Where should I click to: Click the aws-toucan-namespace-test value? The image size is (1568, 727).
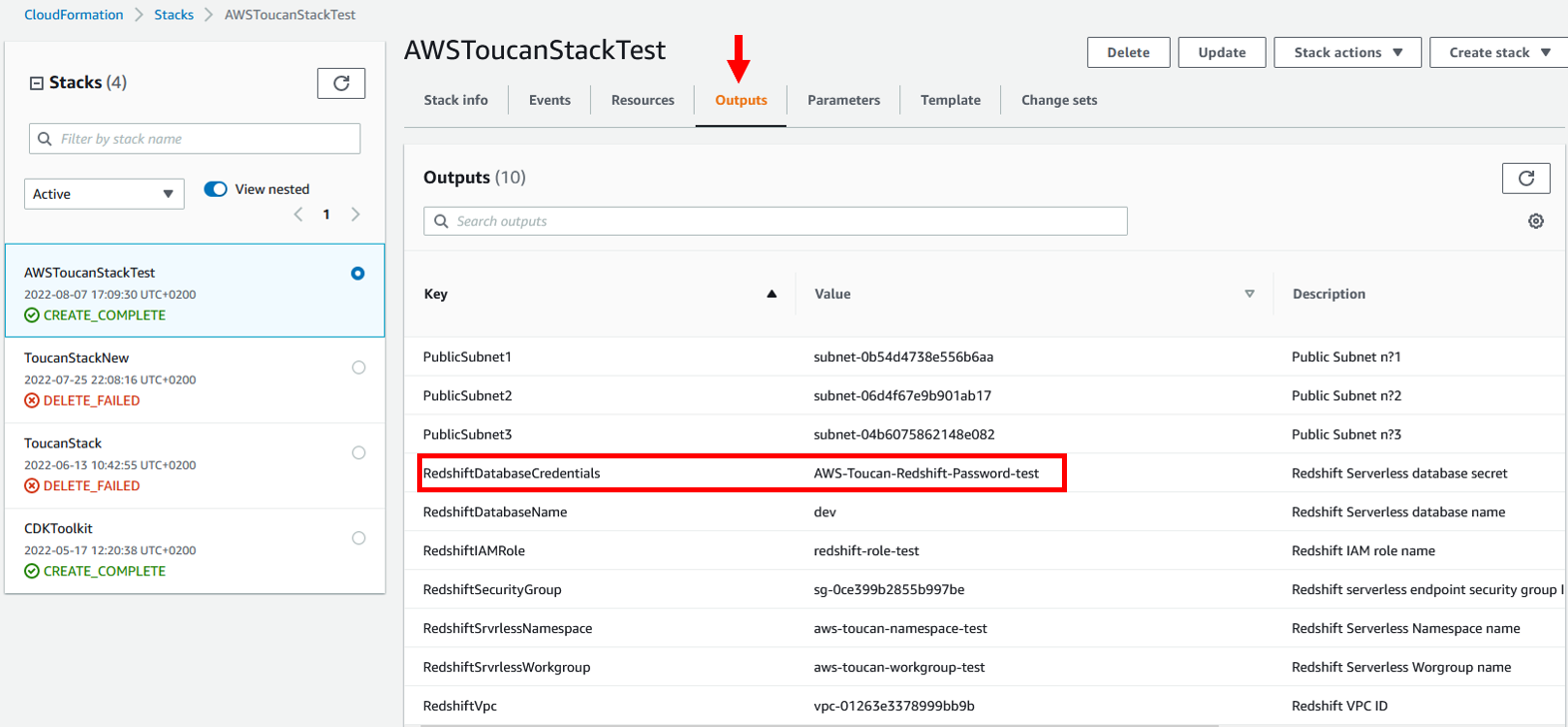click(900, 629)
